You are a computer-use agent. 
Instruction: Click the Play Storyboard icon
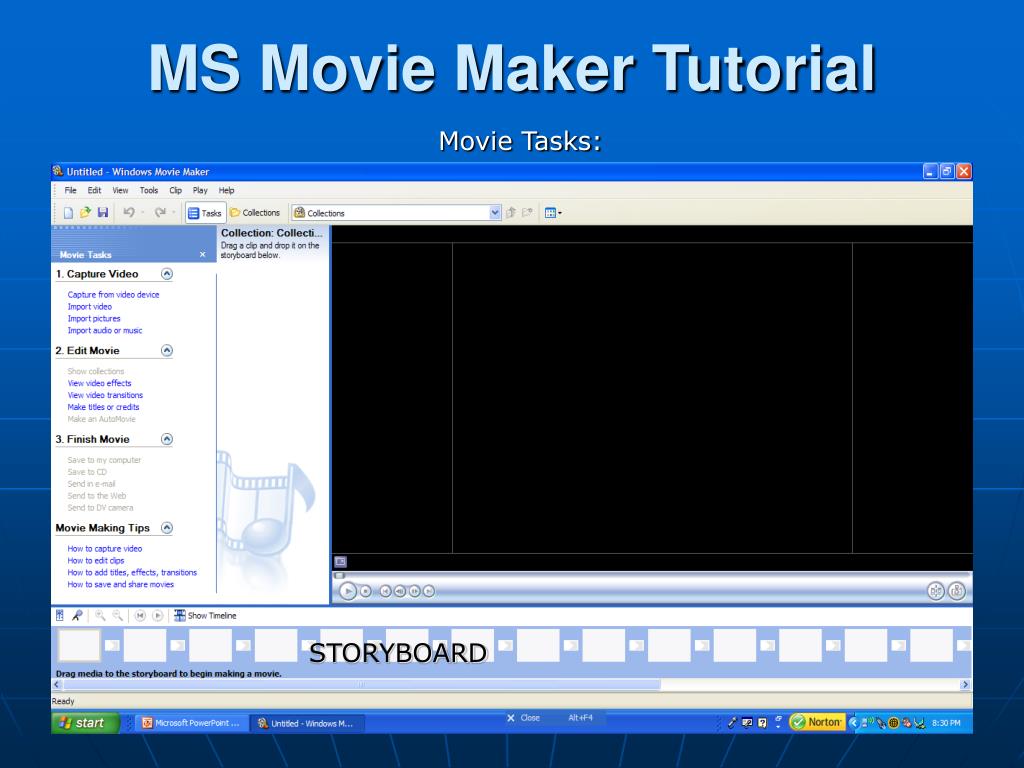tap(157, 615)
